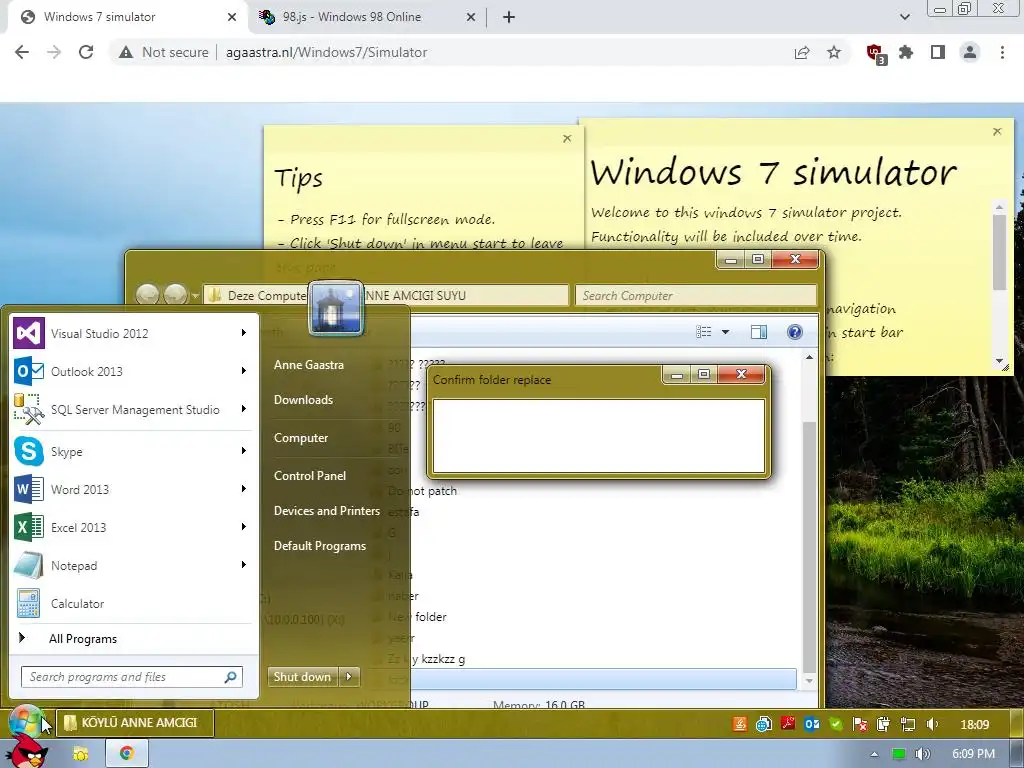This screenshot has height=768, width=1024.
Task: Expand Excel 2013 submenu arrow
Action: [x=244, y=526]
